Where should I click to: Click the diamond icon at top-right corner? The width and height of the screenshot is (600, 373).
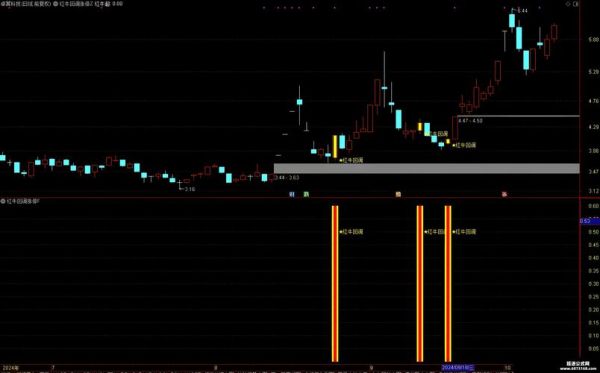coord(568,4)
